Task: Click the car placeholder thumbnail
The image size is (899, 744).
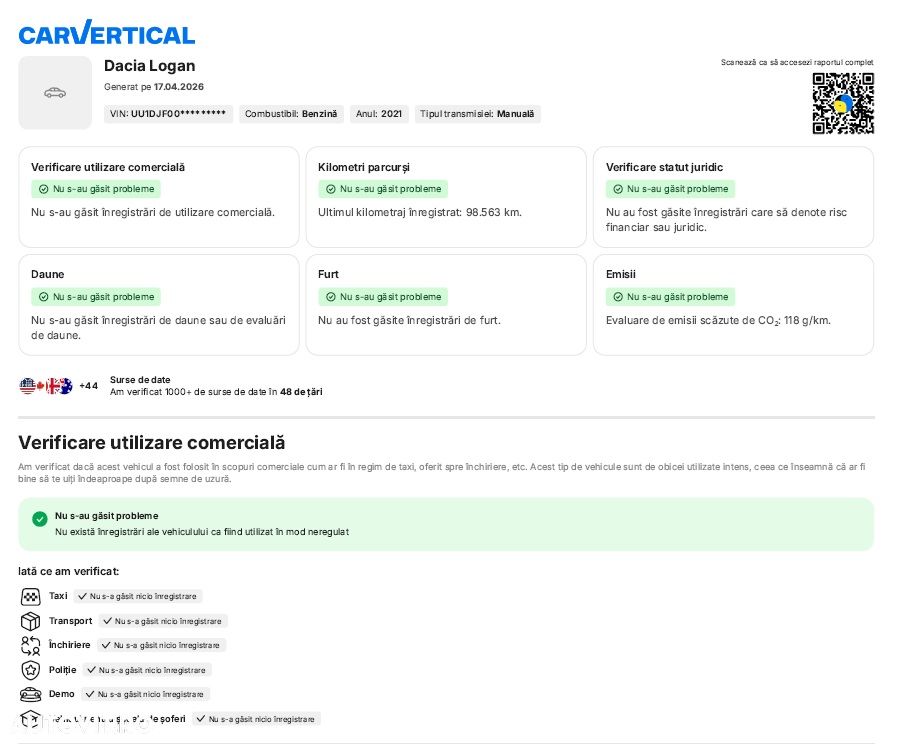Action: coord(55,92)
